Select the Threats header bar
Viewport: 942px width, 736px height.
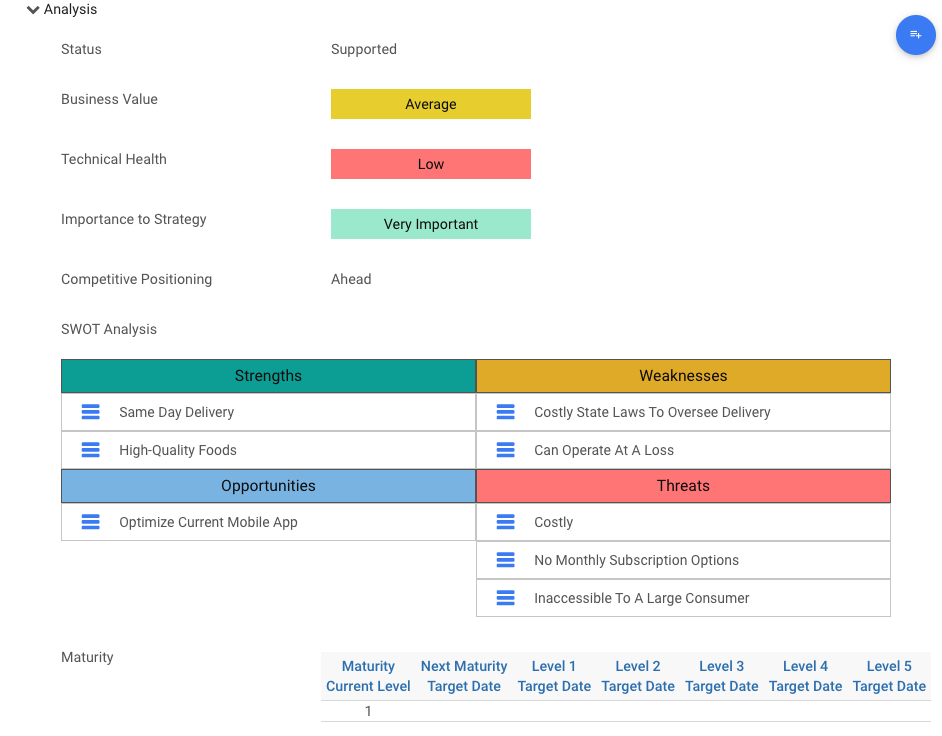click(683, 486)
